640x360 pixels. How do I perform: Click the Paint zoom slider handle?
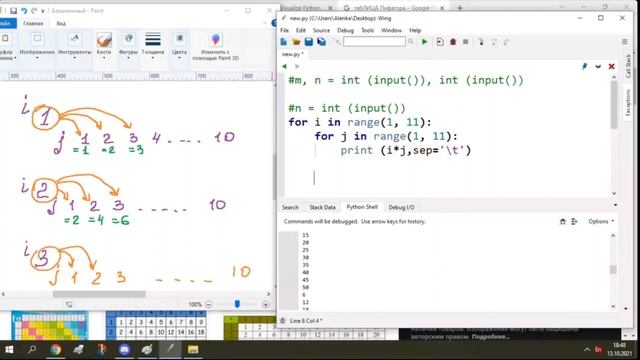click(237, 304)
